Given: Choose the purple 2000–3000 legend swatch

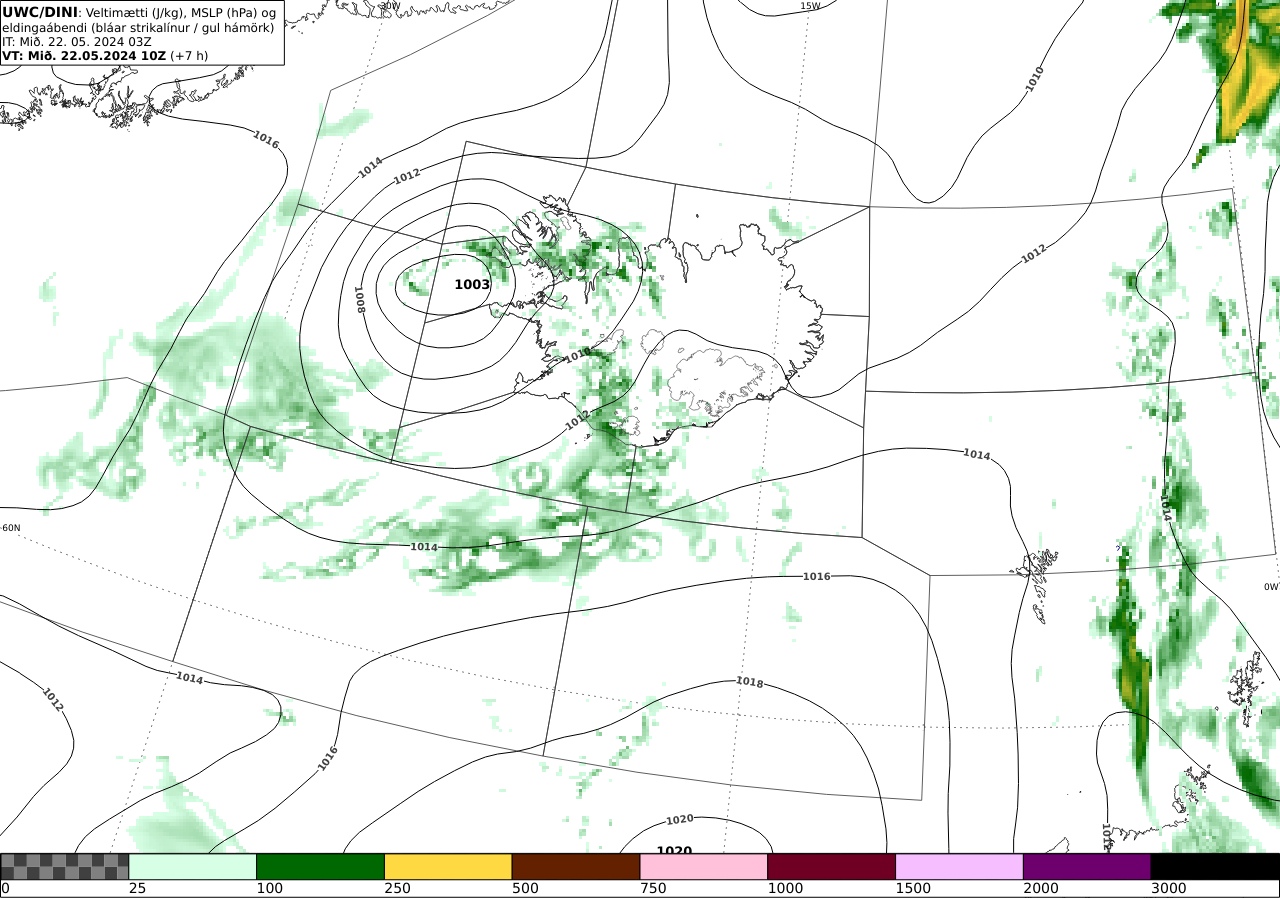Looking at the screenshot, I should click(1087, 866).
